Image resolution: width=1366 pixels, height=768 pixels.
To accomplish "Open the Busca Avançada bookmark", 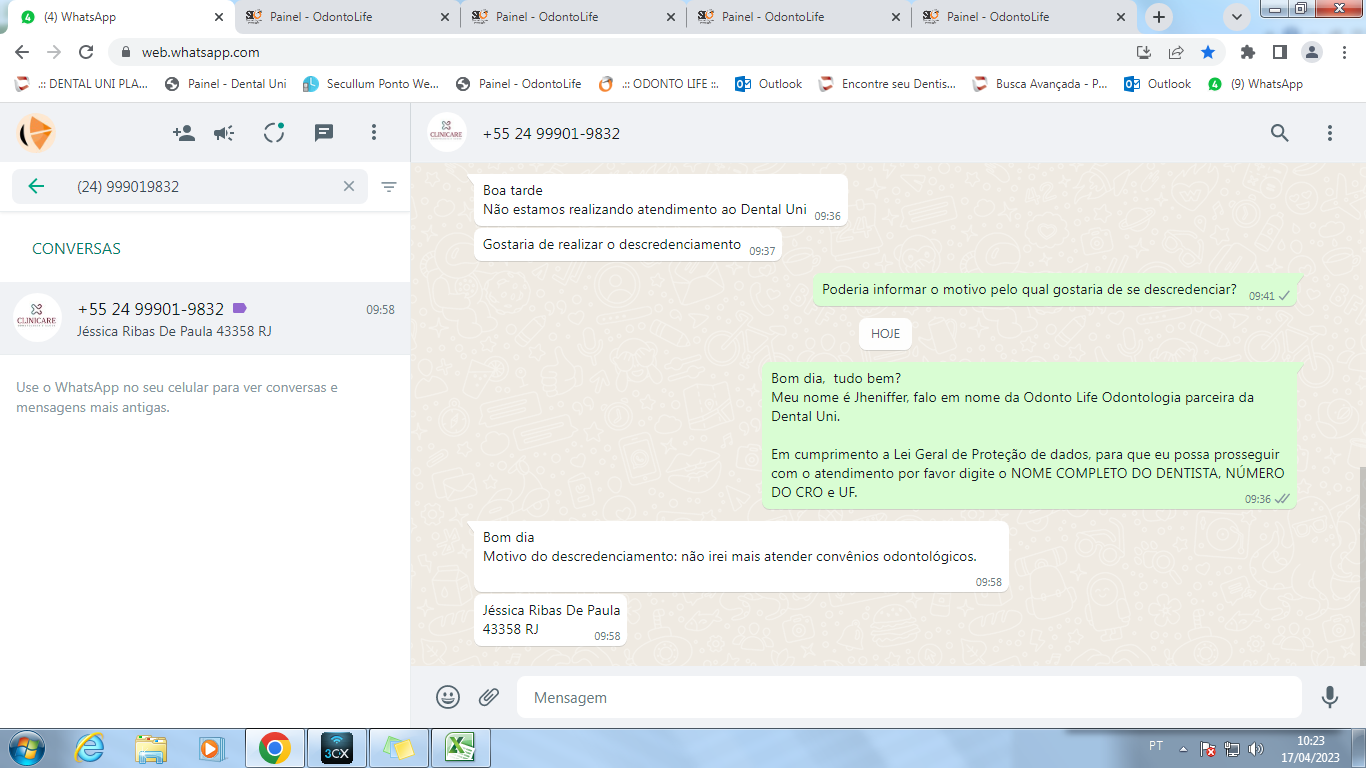I will point(1040,84).
